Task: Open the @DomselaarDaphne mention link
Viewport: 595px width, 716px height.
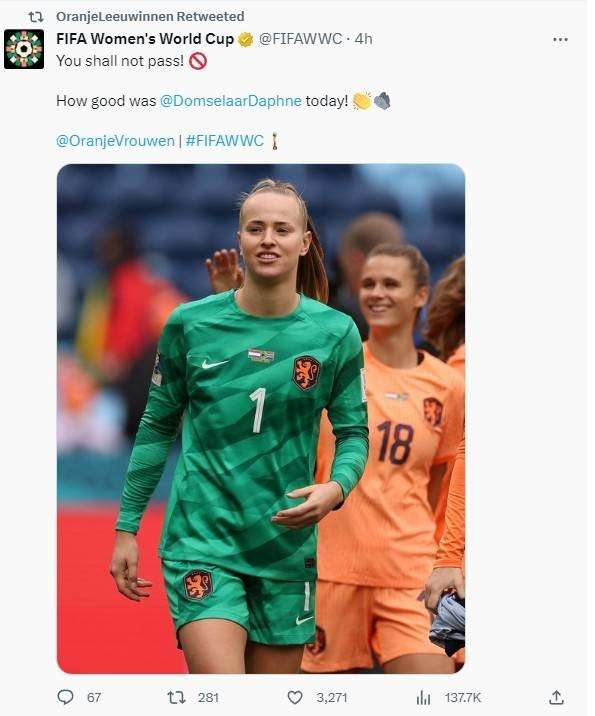Action: pos(231,100)
